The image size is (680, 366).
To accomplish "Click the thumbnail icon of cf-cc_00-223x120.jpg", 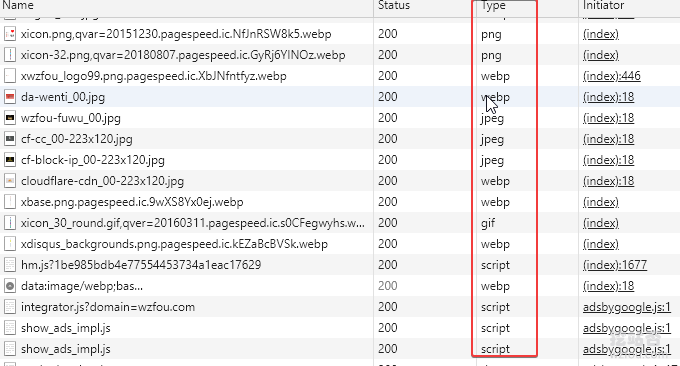I will (10, 139).
